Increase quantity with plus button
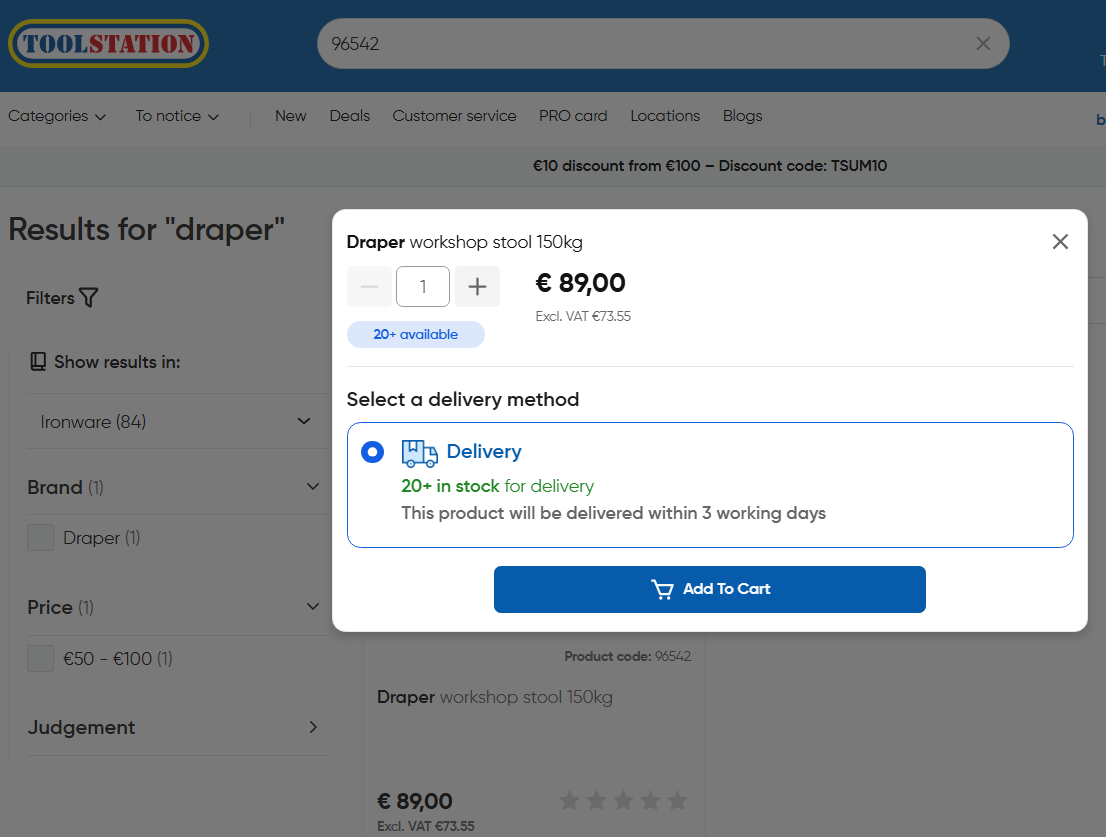The height and width of the screenshot is (837, 1106). click(x=477, y=287)
